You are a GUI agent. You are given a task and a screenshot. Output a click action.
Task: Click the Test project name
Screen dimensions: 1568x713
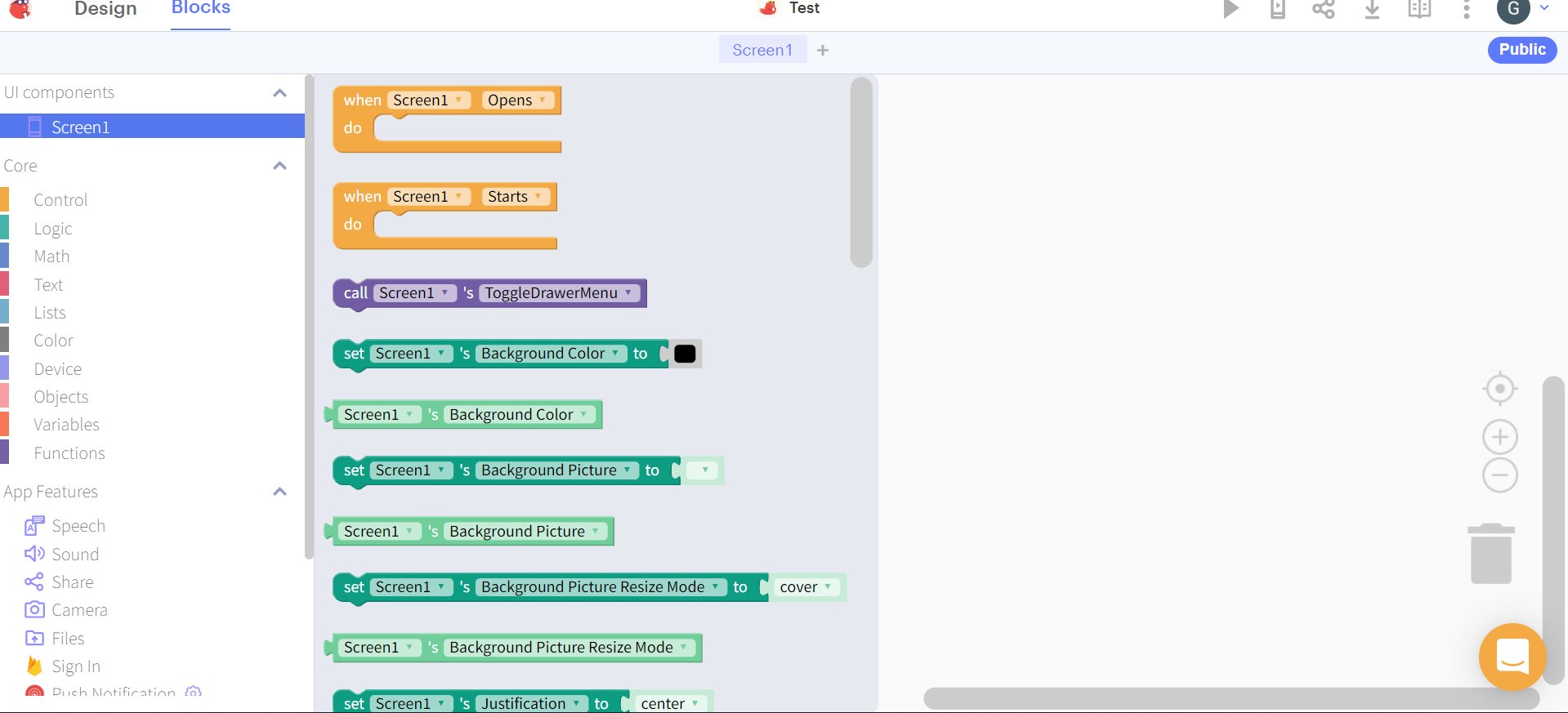804,8
